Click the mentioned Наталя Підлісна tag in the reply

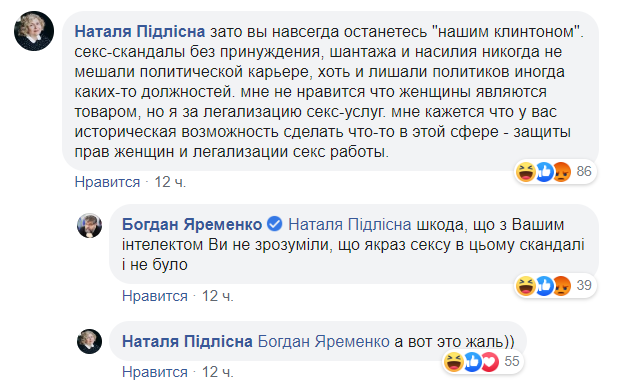pyautogui.click(x=350, y=224)
